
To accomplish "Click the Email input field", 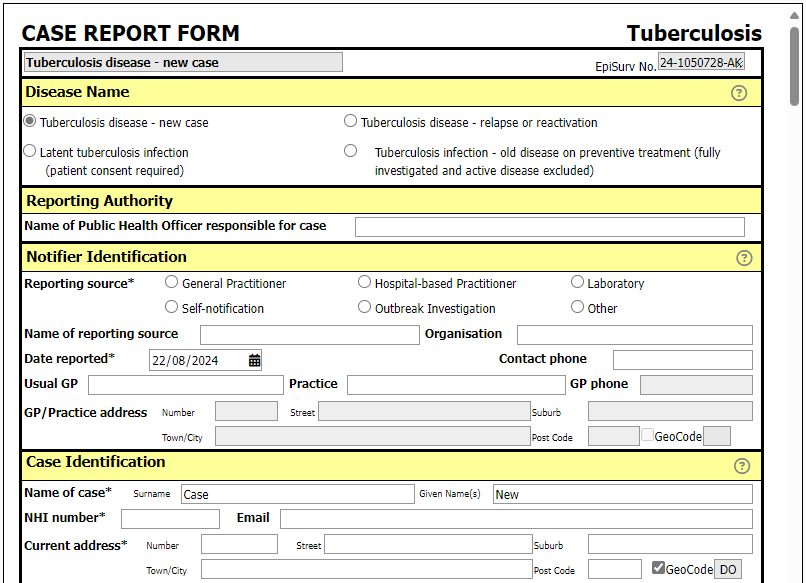I will click(x=516, y=519).
